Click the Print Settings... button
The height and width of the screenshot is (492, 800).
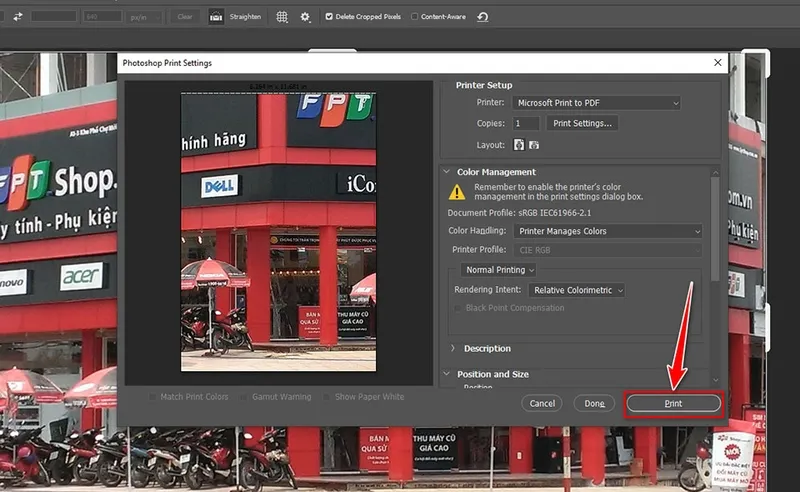tap(583, 123)
